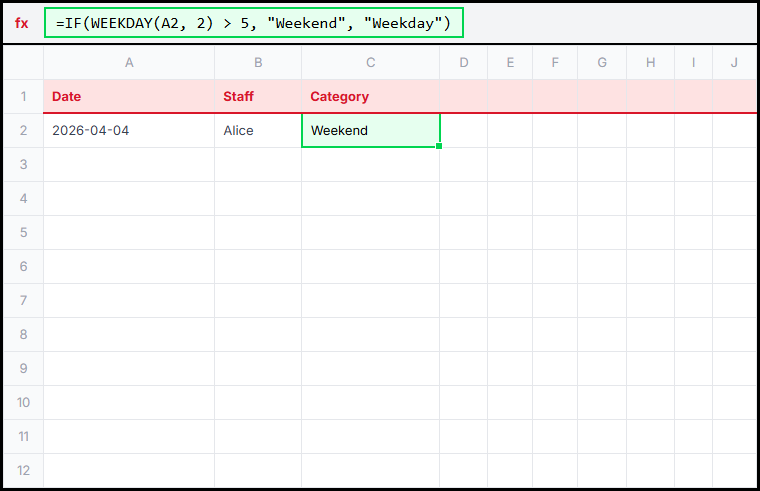Select column J header
This screenshot has width=760, height=491.
tap(734, 63)
